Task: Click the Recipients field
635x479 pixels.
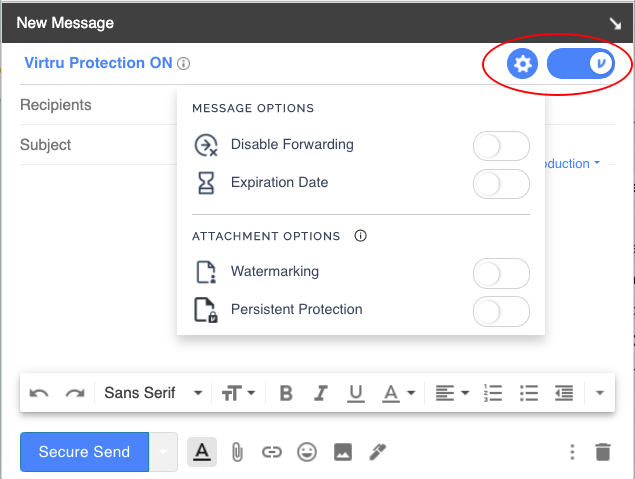Action: pyautogui.click(x=98, y=105)
